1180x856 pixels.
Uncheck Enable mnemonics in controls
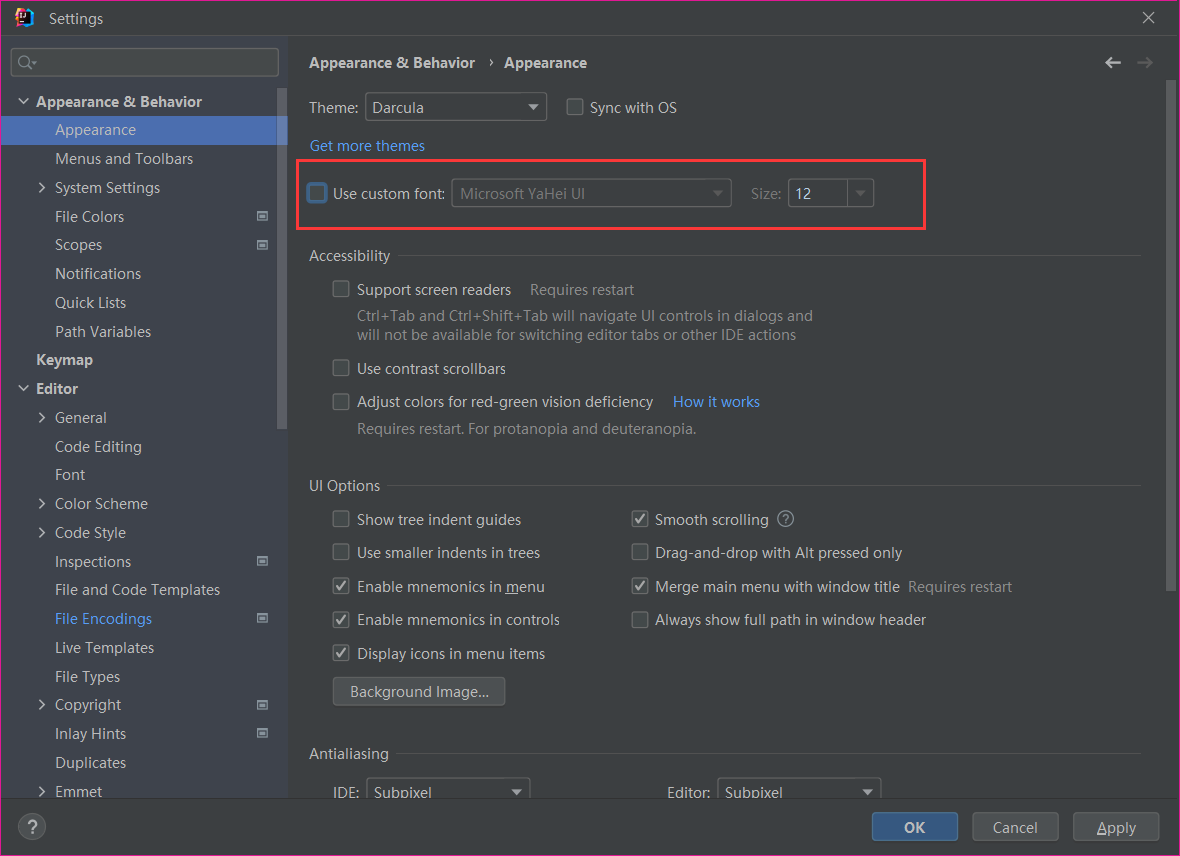[x=341, y=619]
